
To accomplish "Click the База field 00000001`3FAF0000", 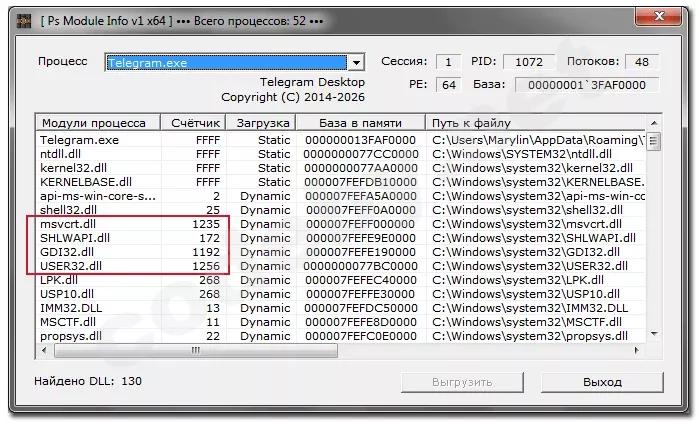I will coord(587,85).
